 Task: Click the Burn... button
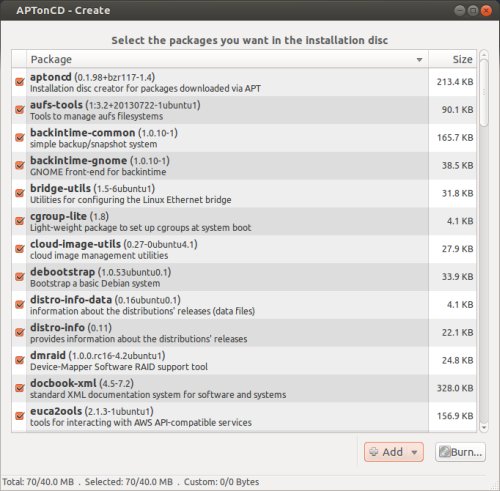click(460, 452)
